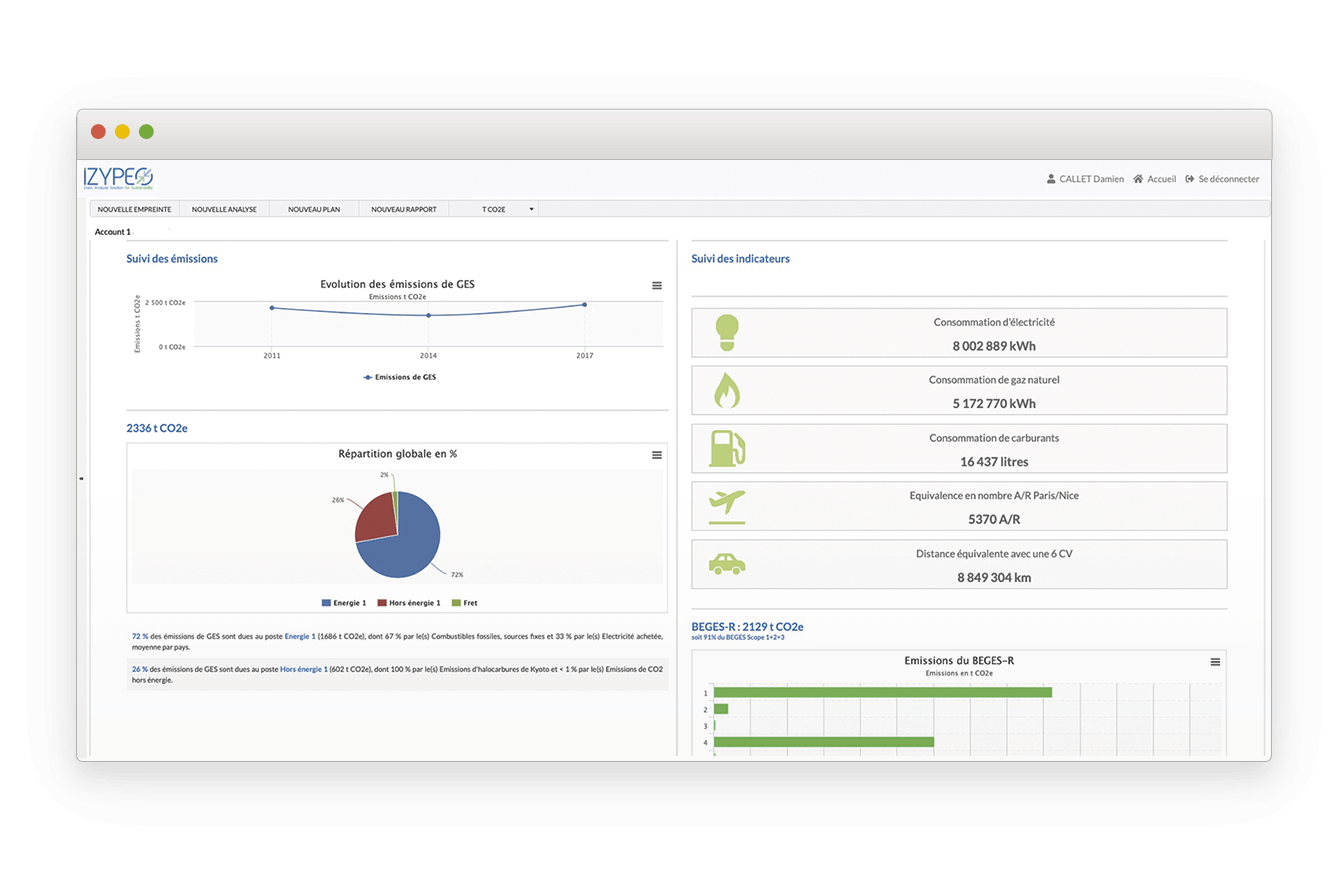Screen dimensions: 1340x878
Task: Click the IZYPEO logo
Action: pos(119,178)
